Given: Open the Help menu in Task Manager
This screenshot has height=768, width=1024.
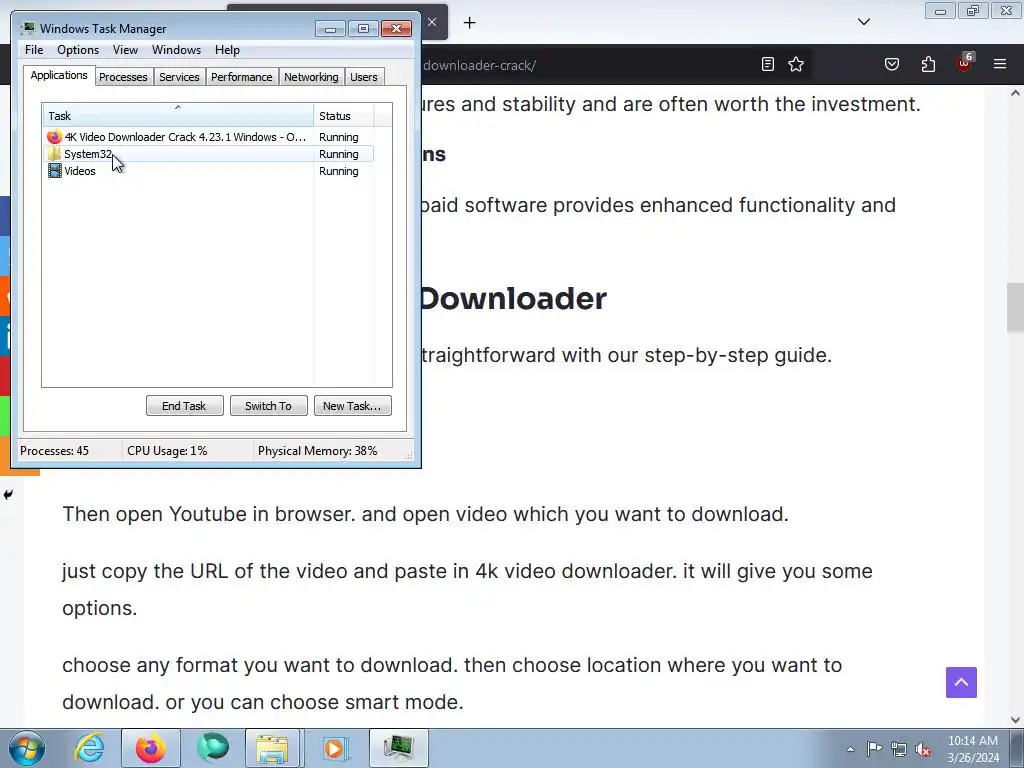Looking at the screenshot, I should coord(227,50).
